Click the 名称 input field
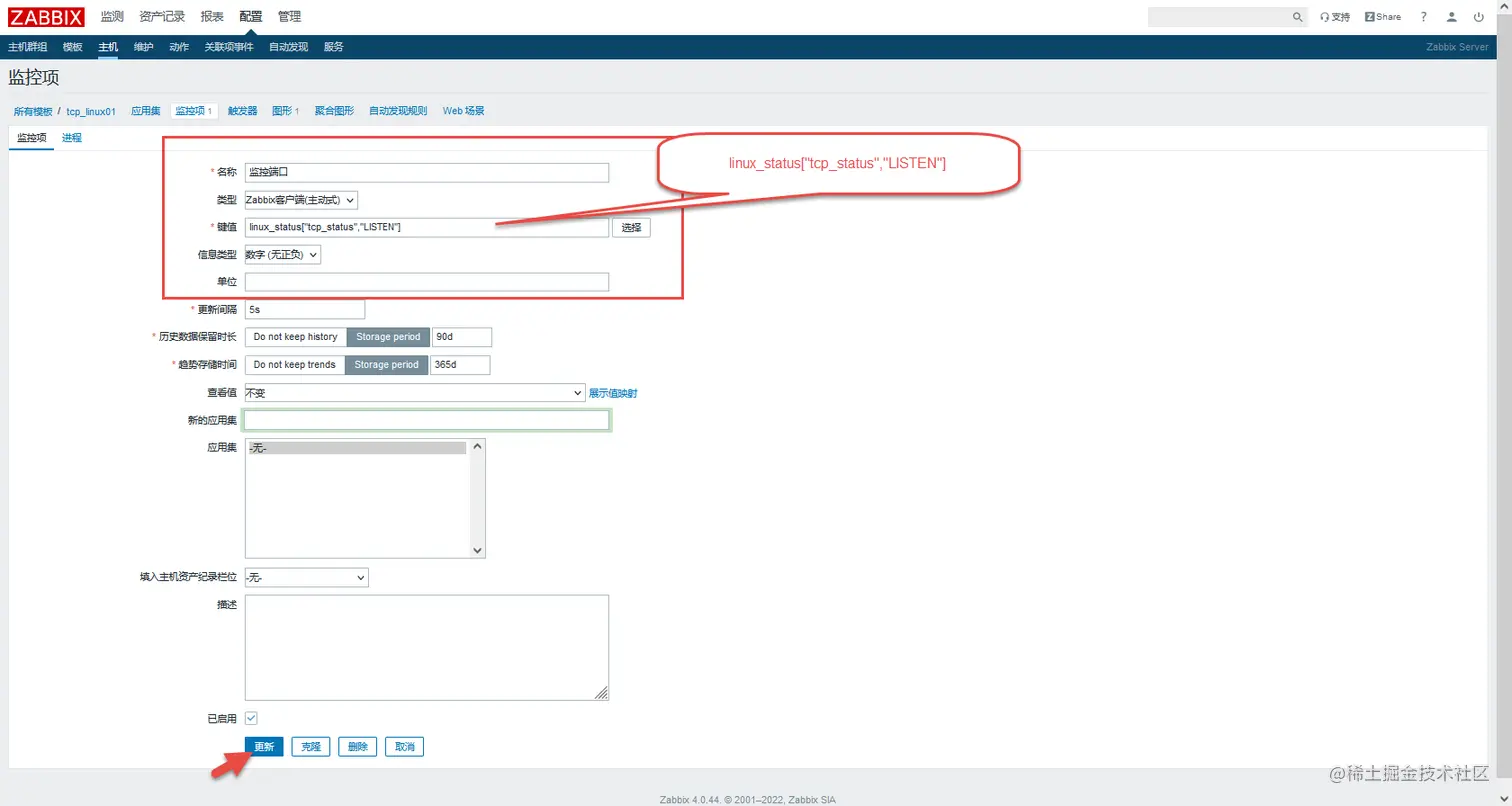 (x=427, y=172)
